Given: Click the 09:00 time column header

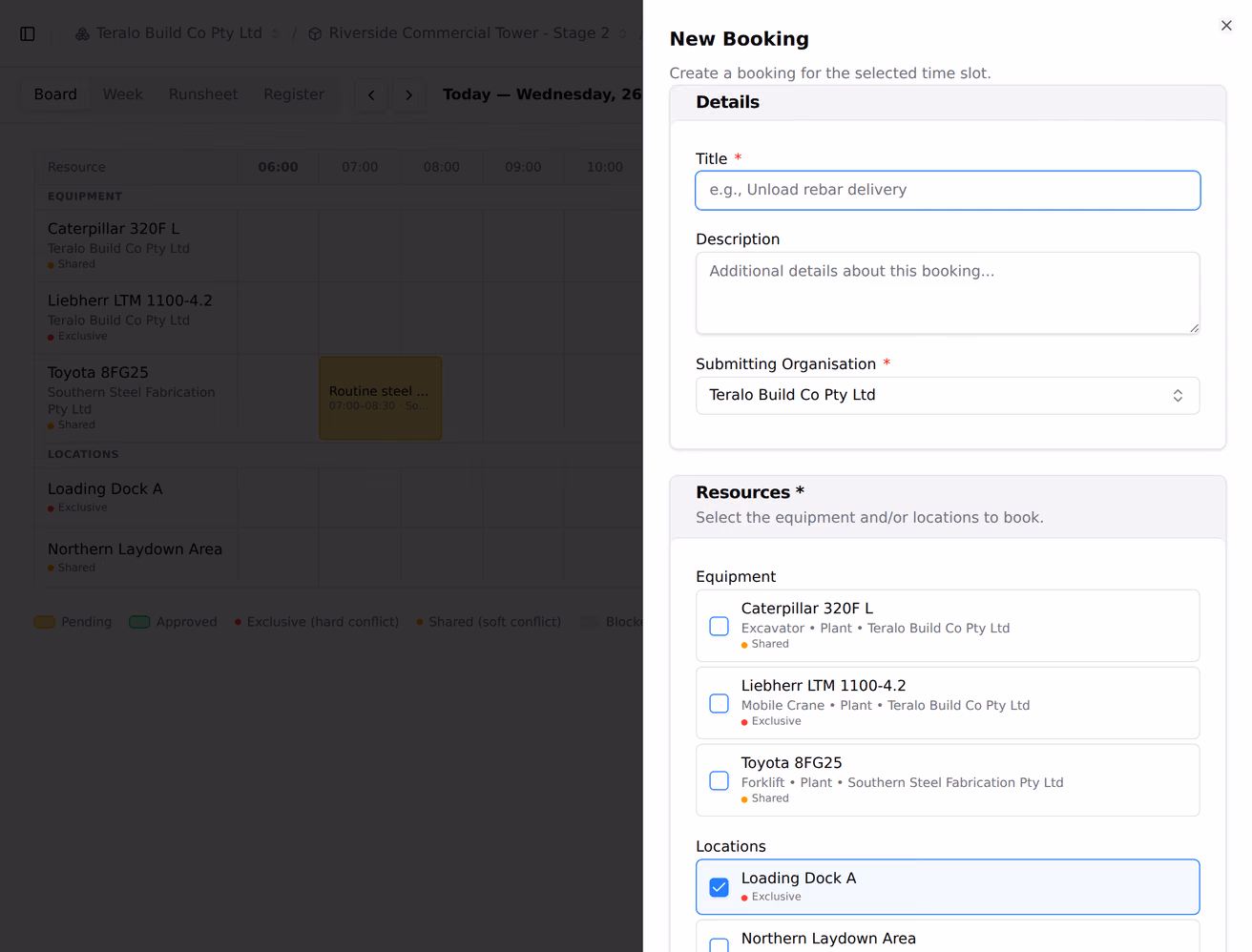Looking at the screenshot, I should coord(523,167).
